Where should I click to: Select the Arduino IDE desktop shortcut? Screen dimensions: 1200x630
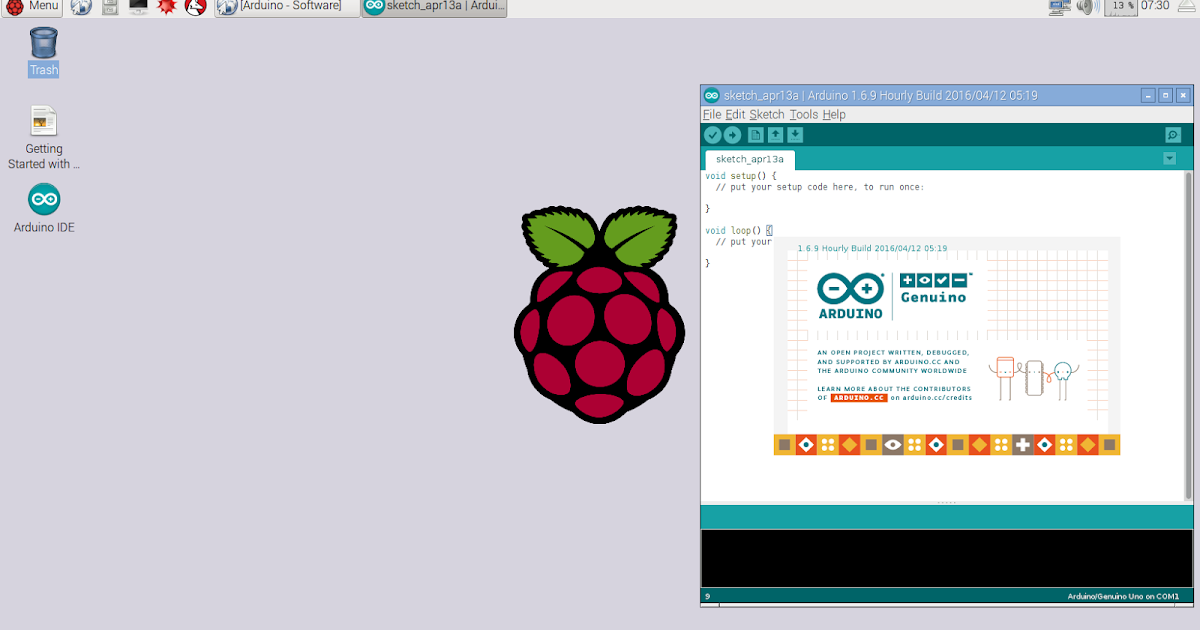44,208
